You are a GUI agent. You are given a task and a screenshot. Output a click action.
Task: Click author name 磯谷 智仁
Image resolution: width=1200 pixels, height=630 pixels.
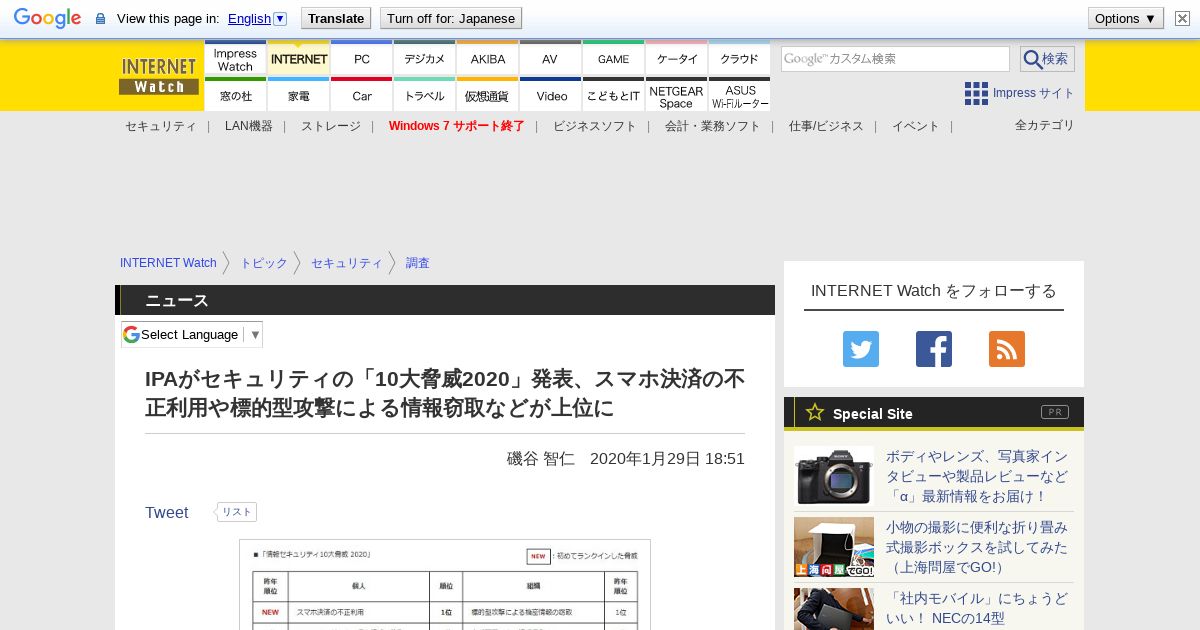540,458
